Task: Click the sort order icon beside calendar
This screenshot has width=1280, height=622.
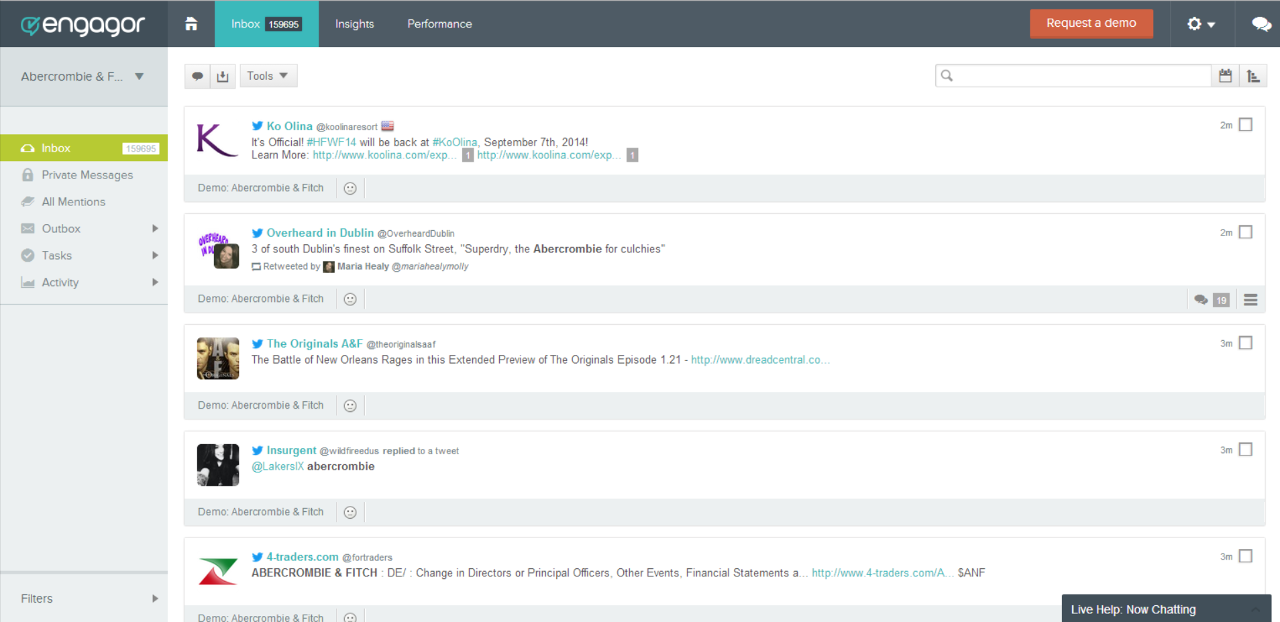Action: coord(1253,76)
